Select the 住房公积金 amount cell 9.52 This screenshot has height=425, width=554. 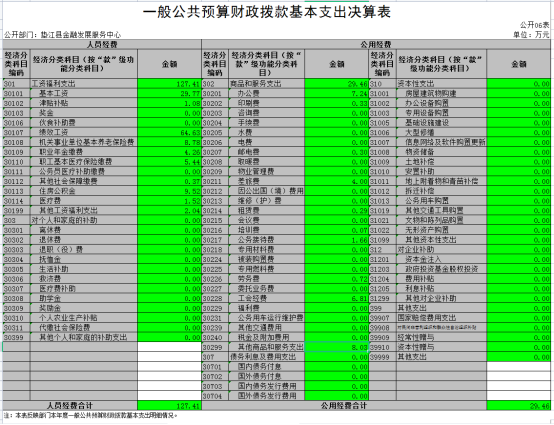click(x=169, y=191)
